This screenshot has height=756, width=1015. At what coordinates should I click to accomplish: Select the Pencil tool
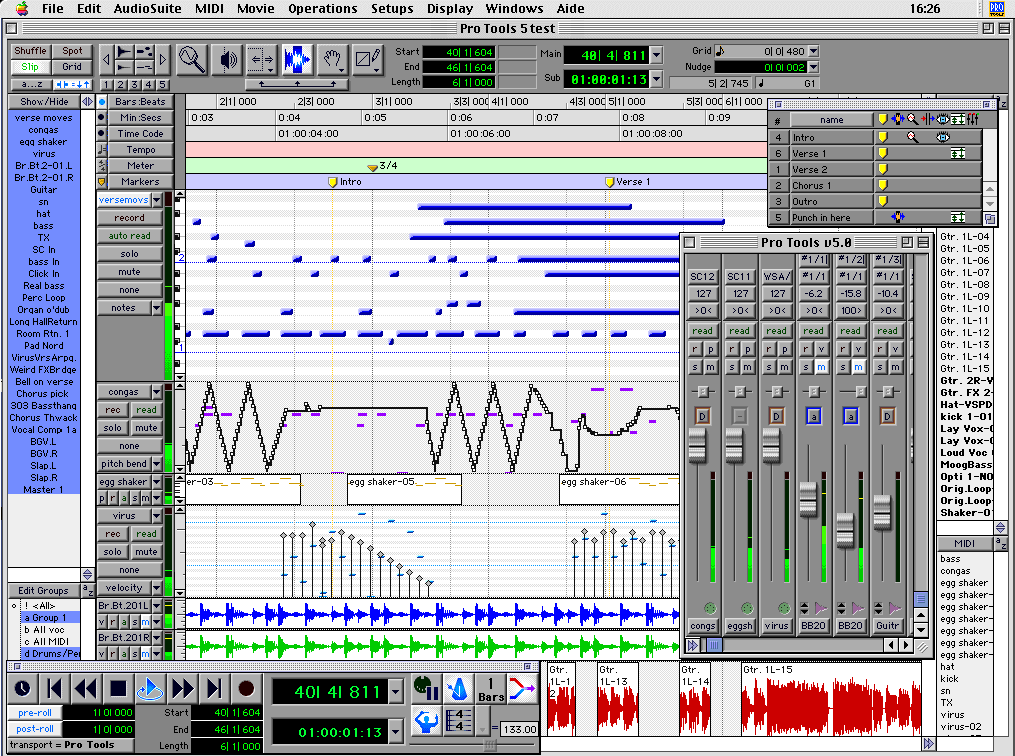click(x=367, y=60)
